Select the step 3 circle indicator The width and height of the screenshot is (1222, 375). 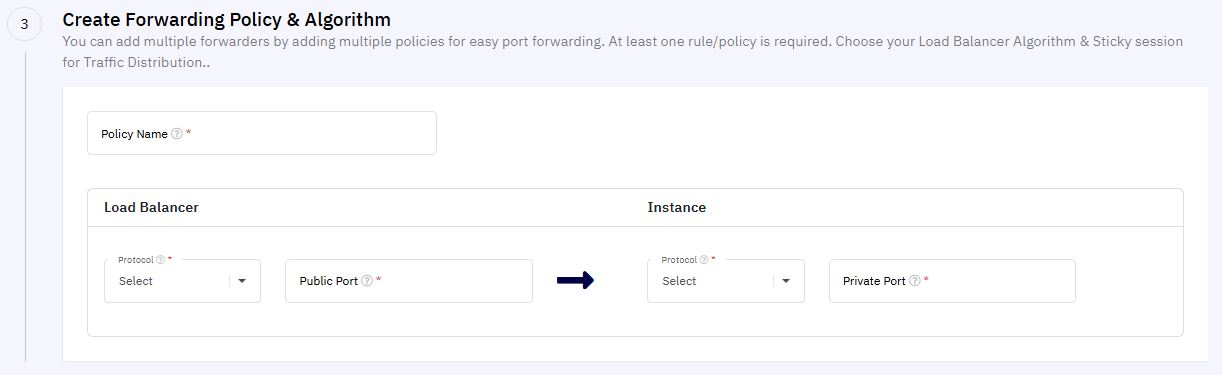24,24
